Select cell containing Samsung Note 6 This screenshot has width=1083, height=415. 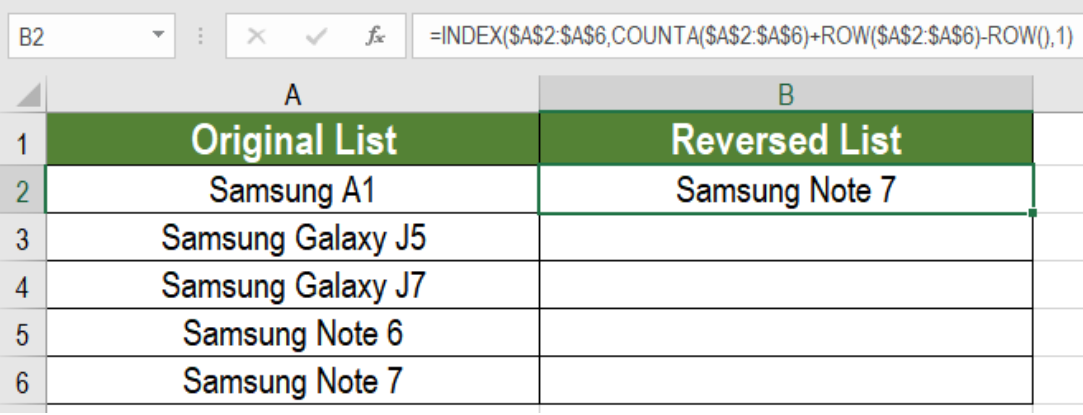coord(293,333)
